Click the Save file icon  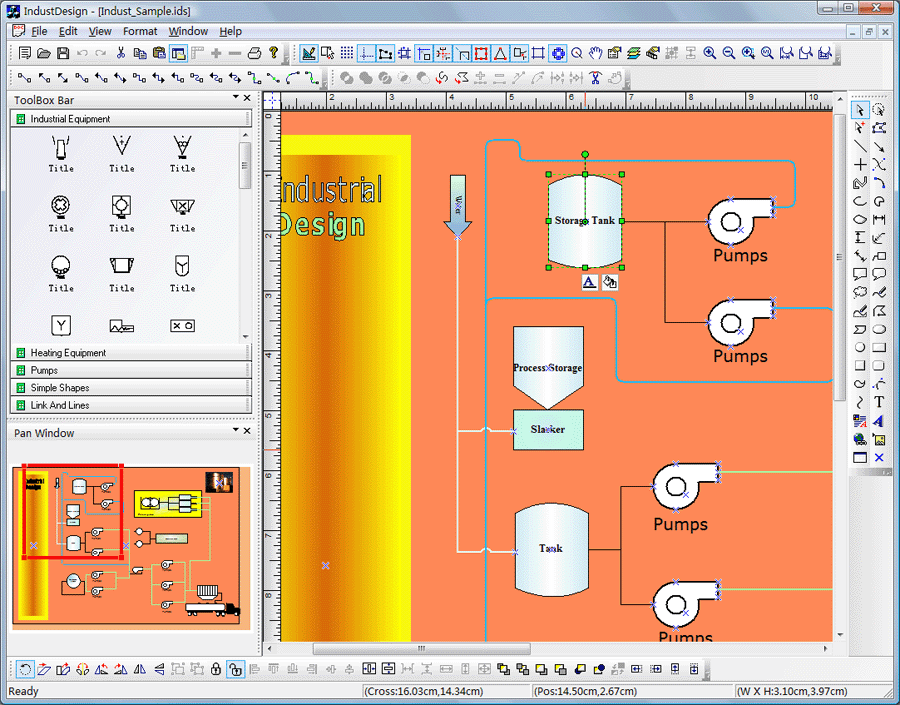(x=63, y=53)
